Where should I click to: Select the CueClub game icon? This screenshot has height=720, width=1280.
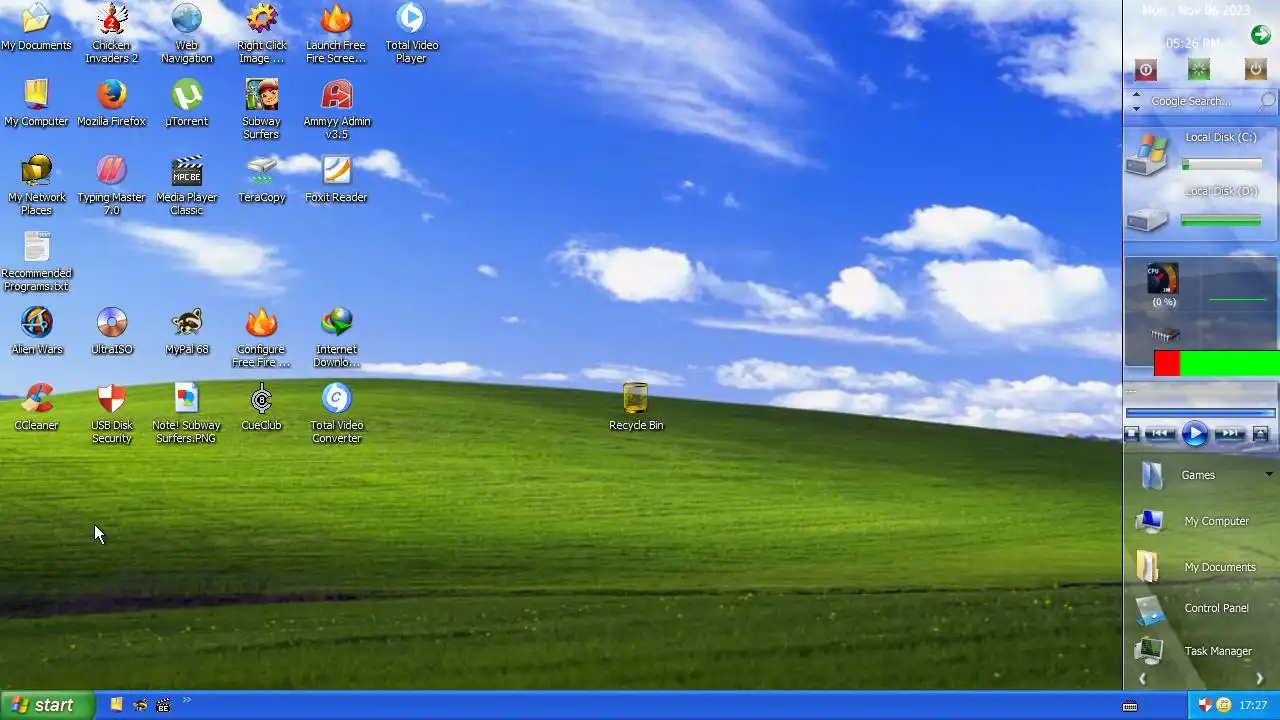(261, 407)
